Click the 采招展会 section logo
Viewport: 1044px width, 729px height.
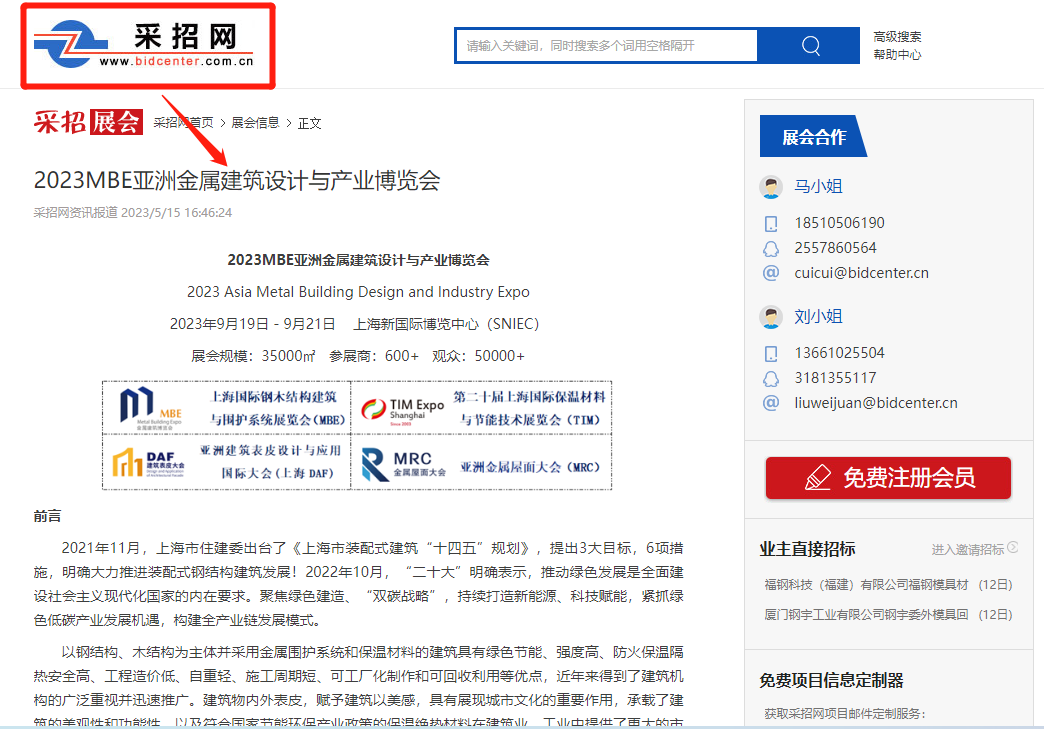[88, 122]
